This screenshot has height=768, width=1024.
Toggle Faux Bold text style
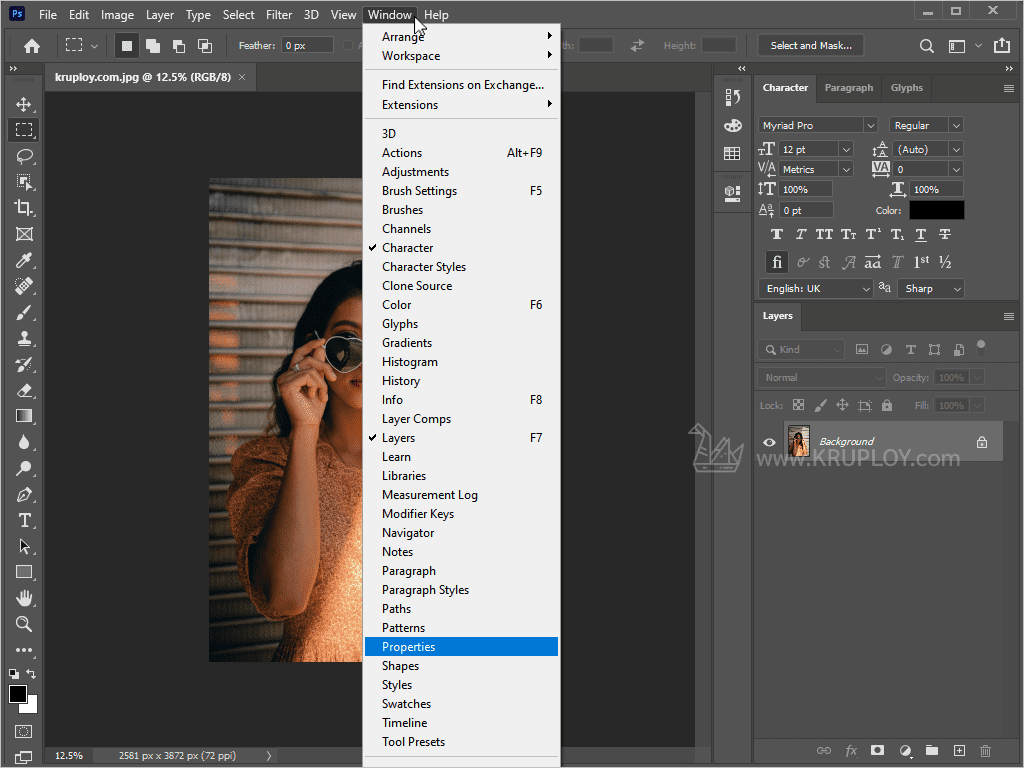776,234
